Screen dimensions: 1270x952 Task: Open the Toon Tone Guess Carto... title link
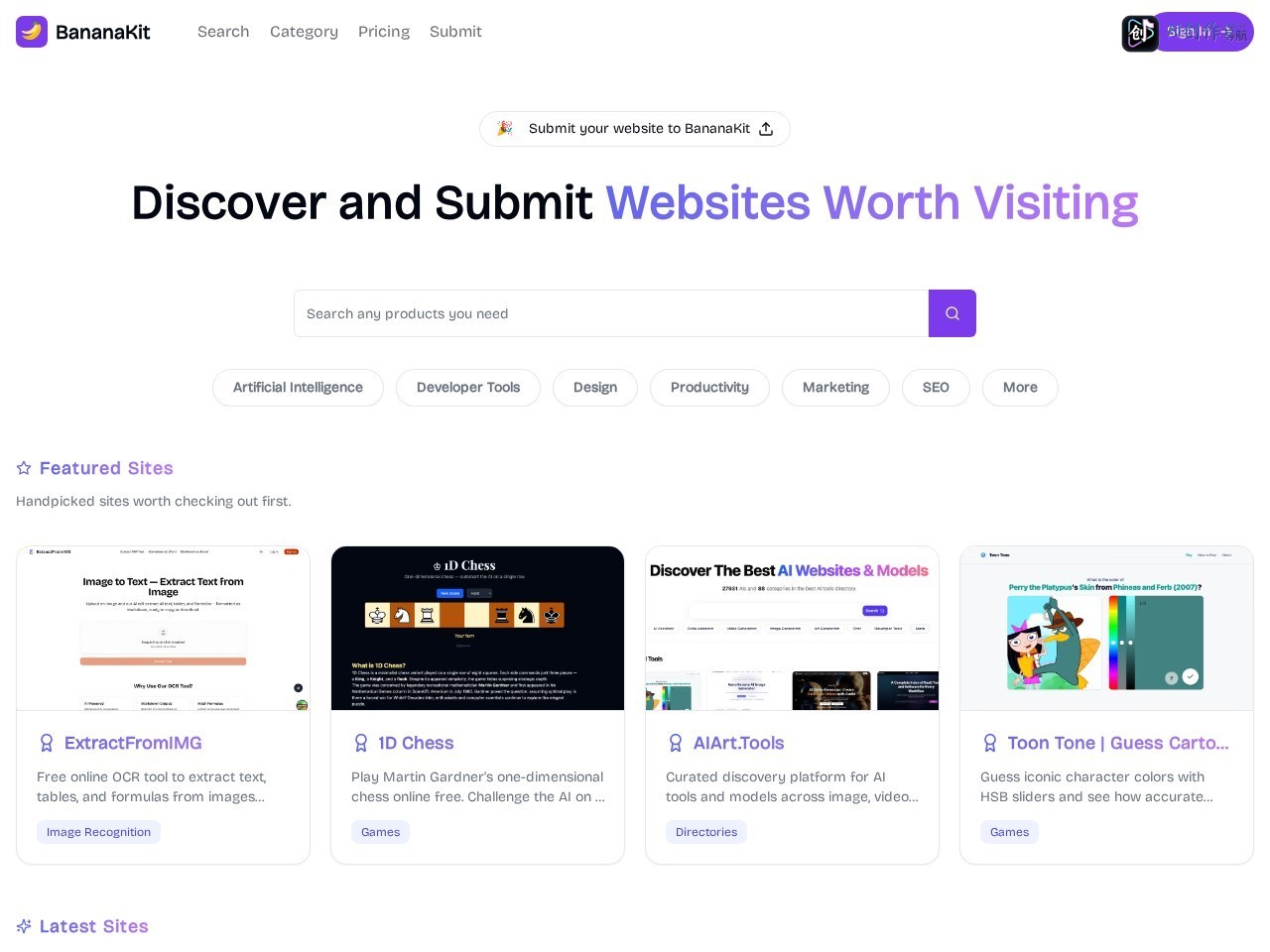pos(1118,743)
